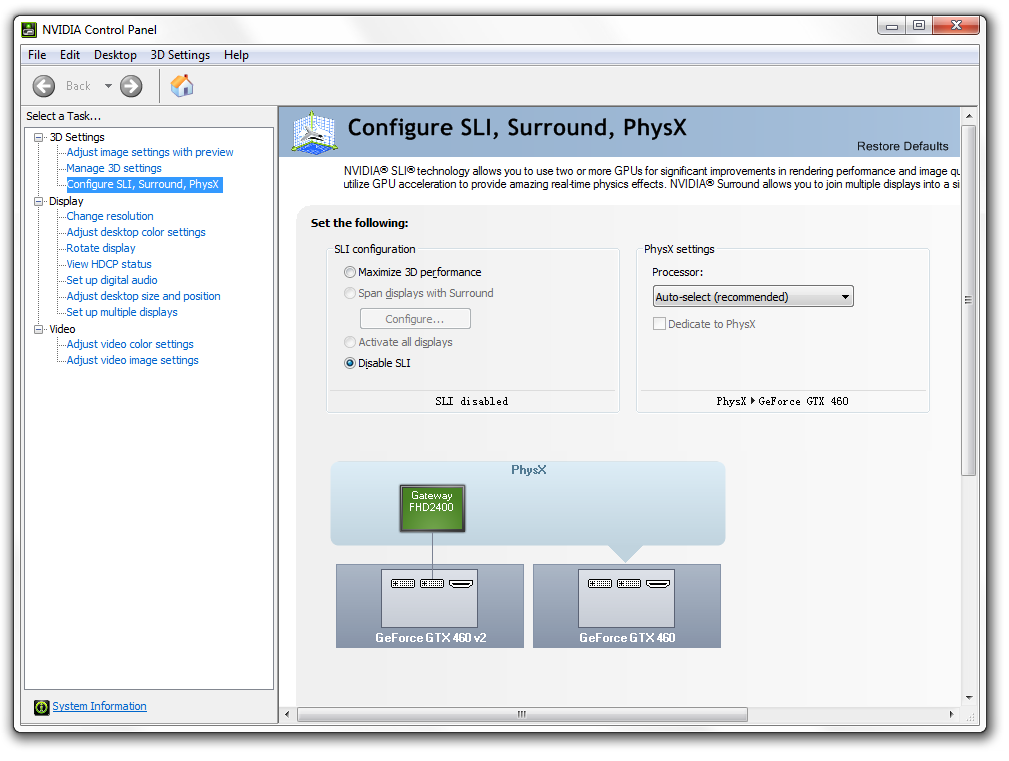Click the Back arrow button

point(44,86)
